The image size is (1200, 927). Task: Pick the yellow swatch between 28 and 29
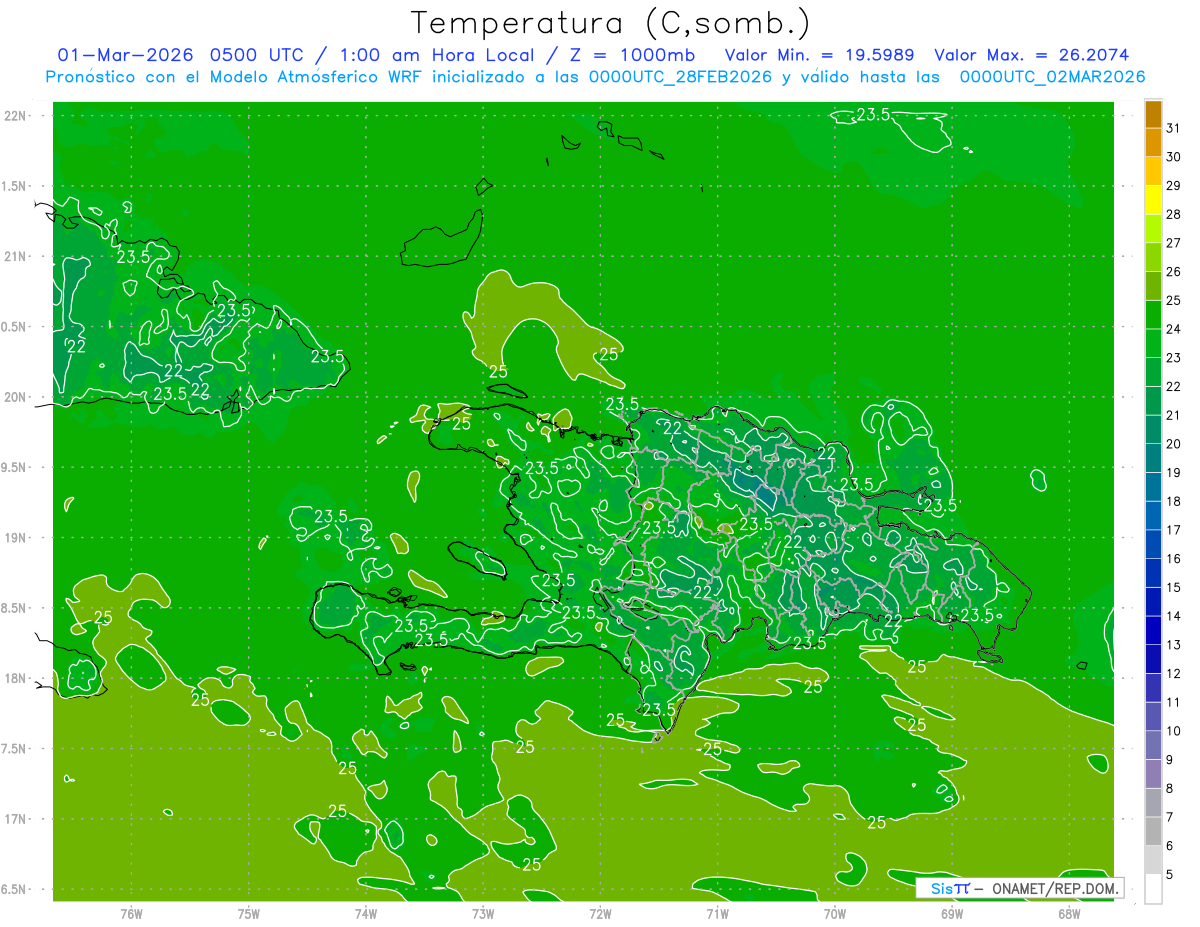[1153, 200]
